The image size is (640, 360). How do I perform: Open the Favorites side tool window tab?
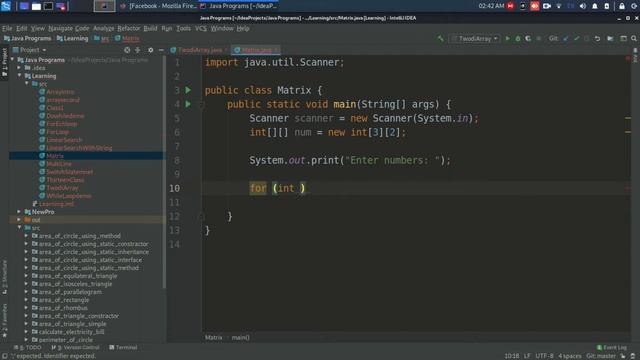(4, 320)
